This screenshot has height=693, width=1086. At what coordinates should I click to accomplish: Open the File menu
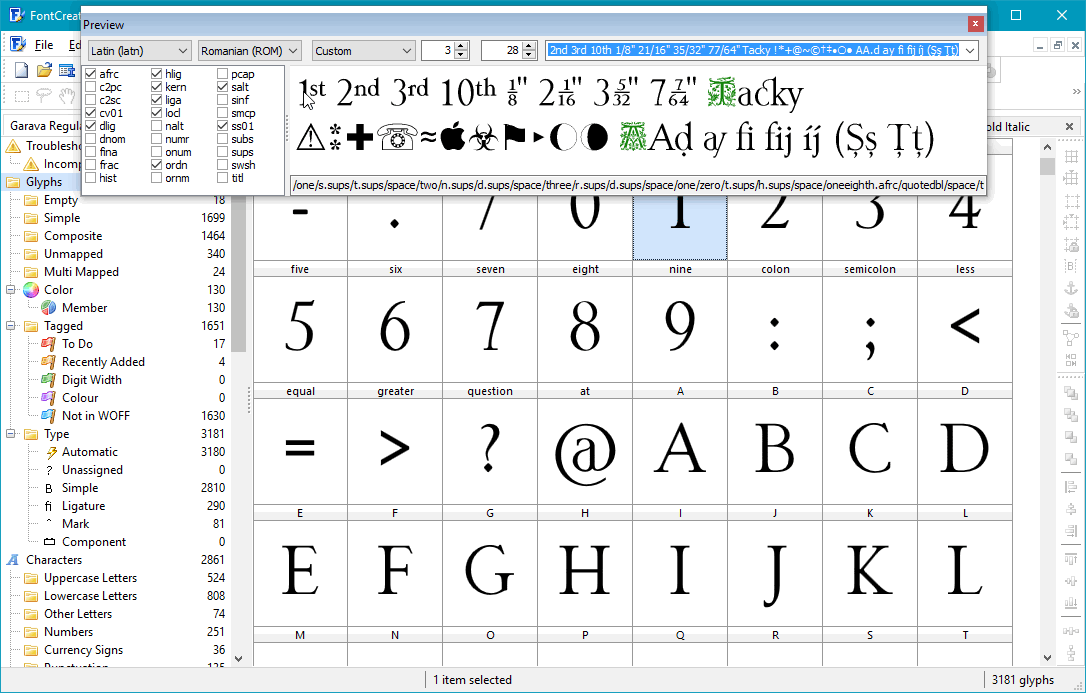pos(44,45)
